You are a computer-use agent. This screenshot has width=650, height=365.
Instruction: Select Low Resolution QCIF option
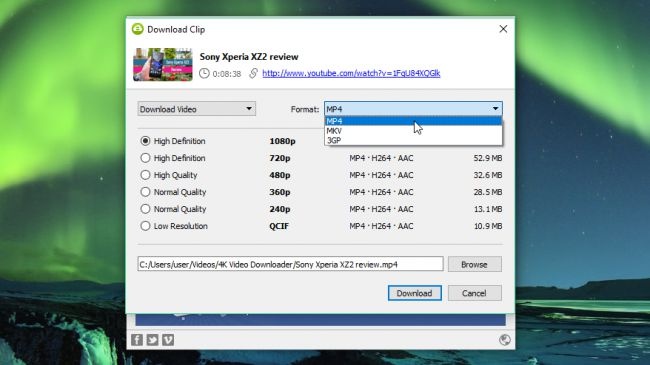(145, 226)
